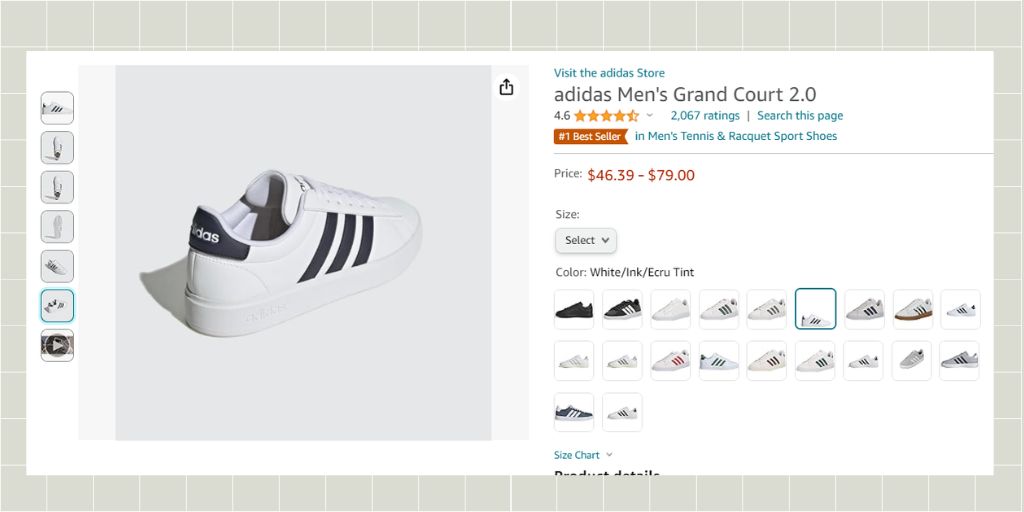
Task: Click the main adidas shoe product image
Action: (303, 252)
